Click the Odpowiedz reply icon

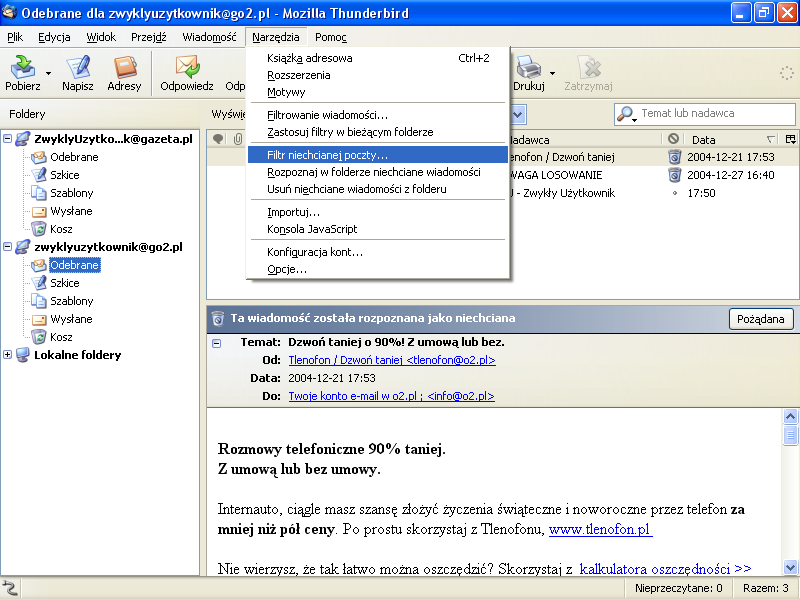[x=187, y=66]
